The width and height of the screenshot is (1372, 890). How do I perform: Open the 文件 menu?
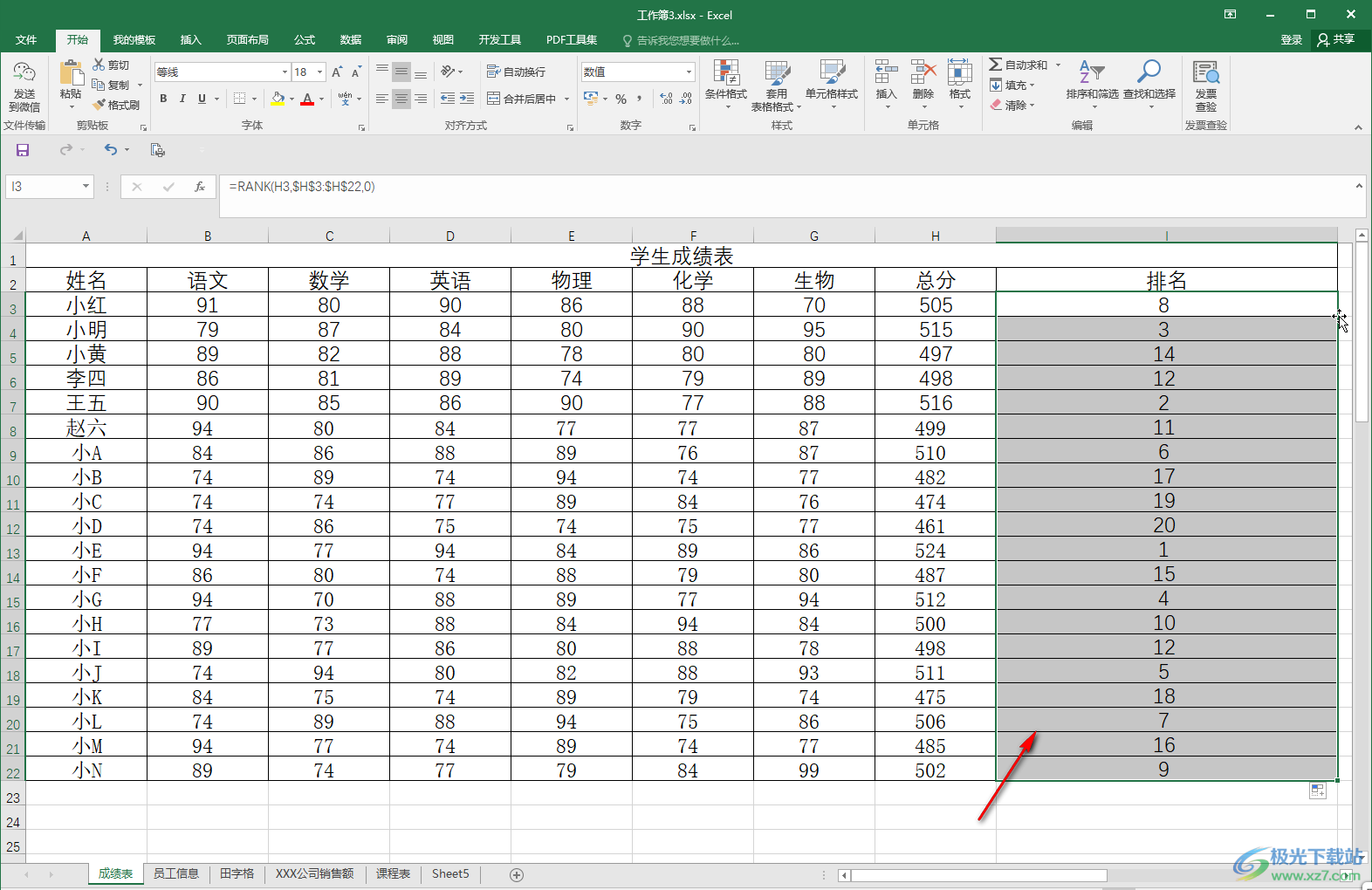[26, 40]
